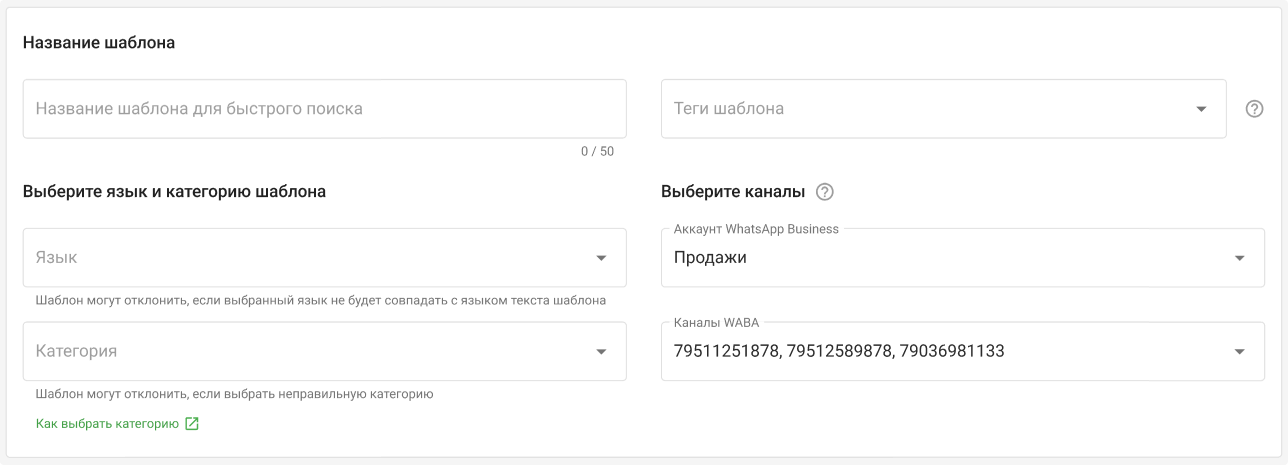
Task: Expand the "Каналы WABA" phone numbers list
Action: (x=950, y=352)
